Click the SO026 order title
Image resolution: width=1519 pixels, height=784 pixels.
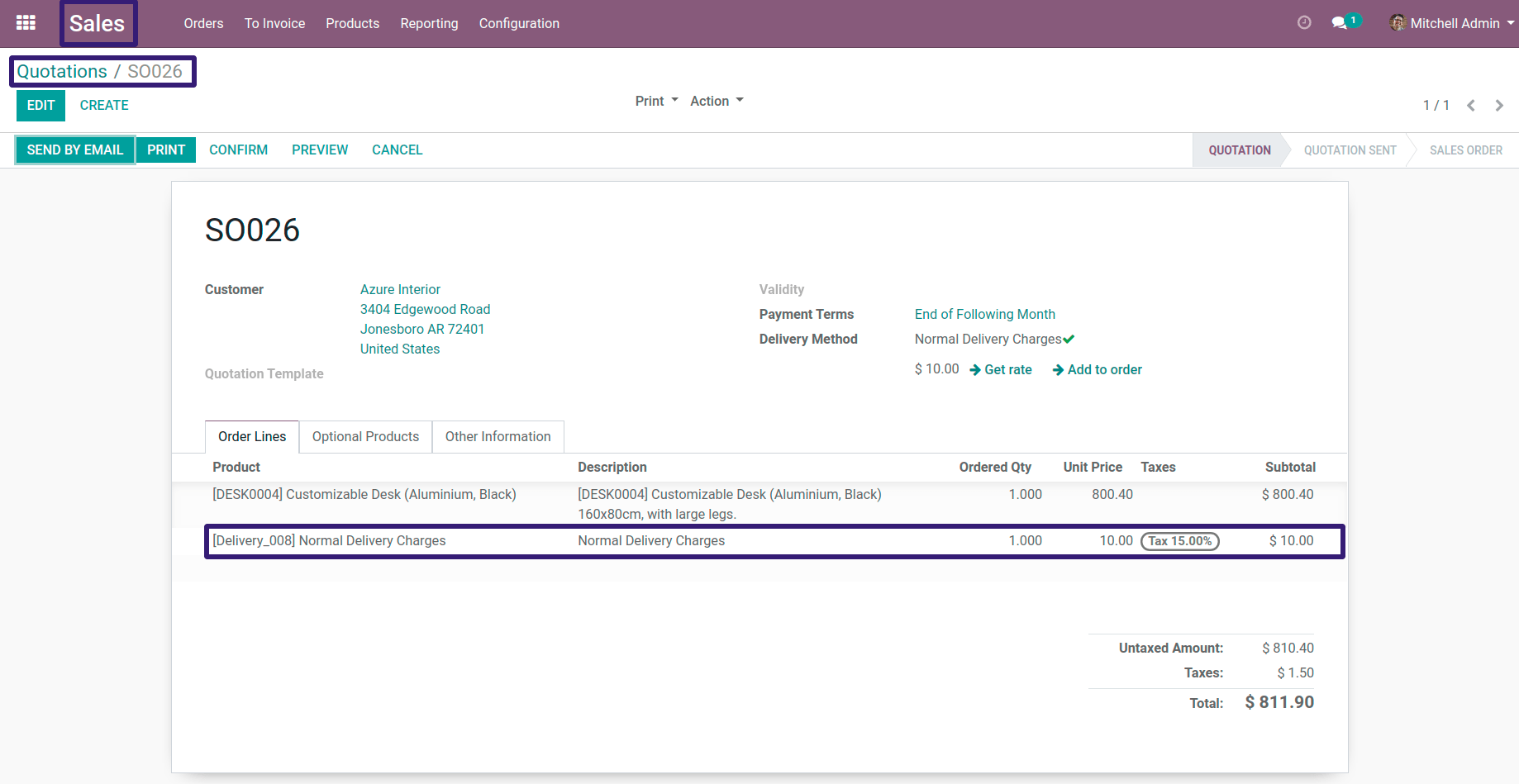click(x=252, y=230)
